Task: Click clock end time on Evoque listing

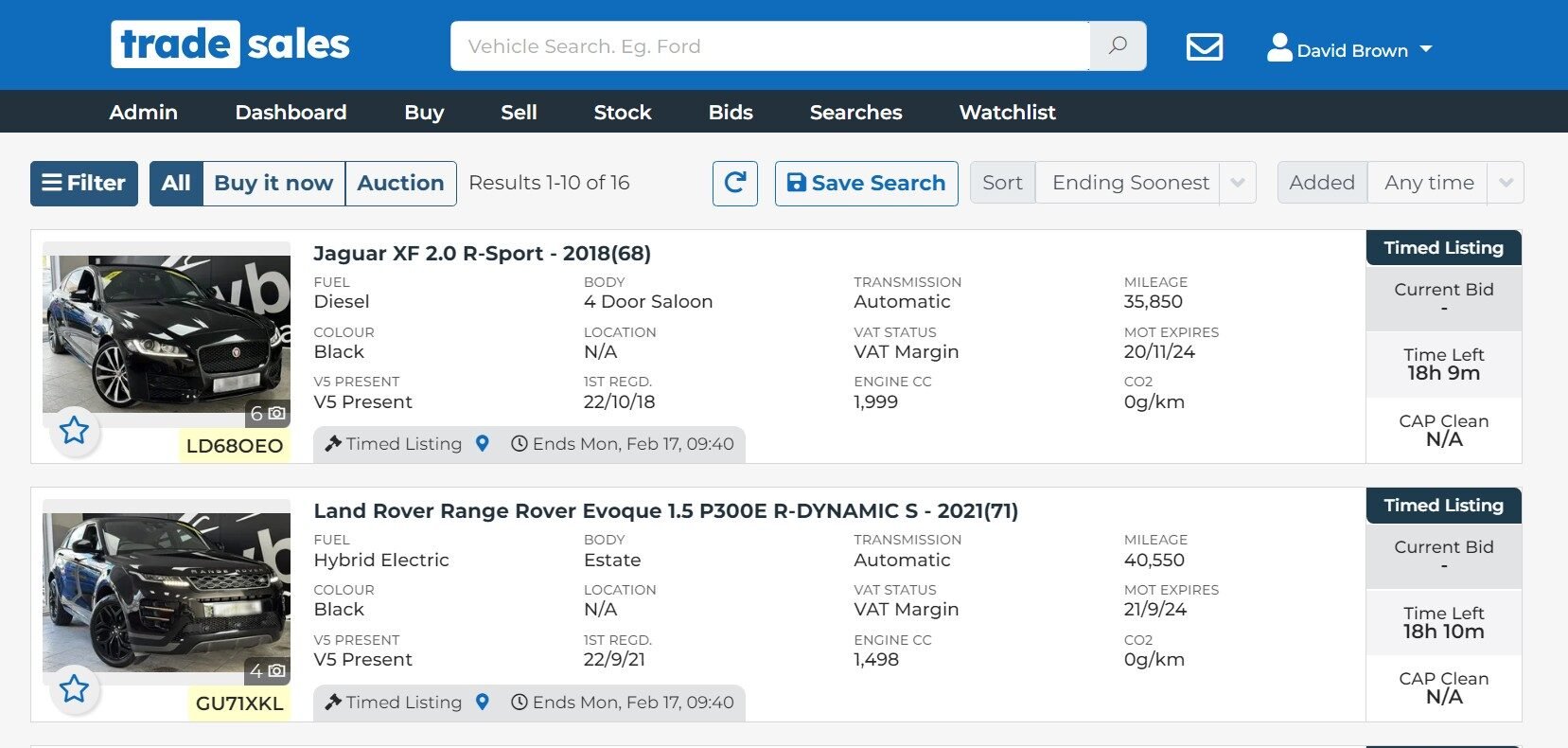Action: tap(623, 703)
